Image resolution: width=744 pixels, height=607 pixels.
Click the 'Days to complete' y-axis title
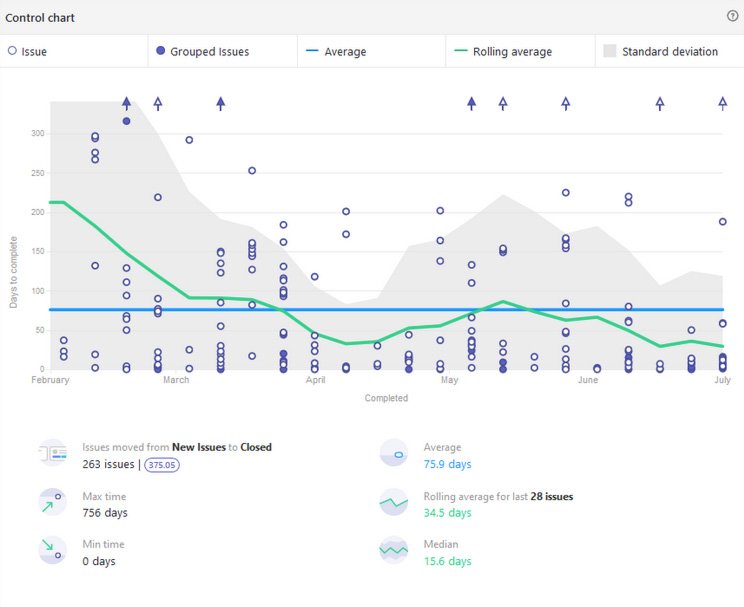click(x=13, y=272)
